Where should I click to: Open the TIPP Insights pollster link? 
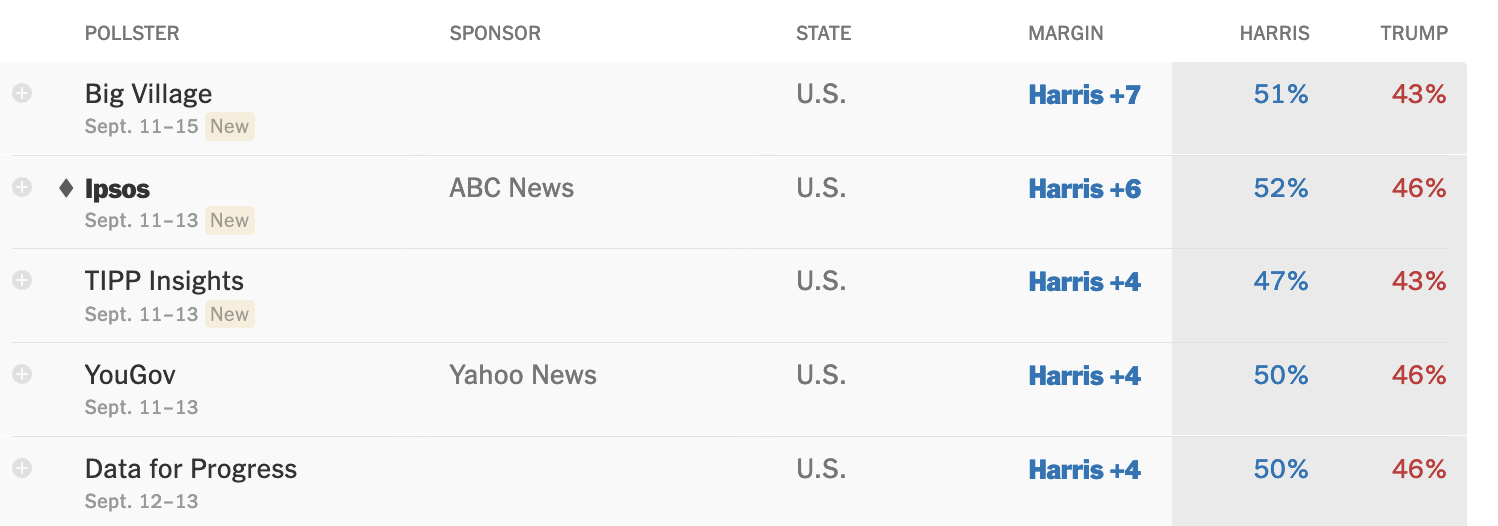(164, 281)
